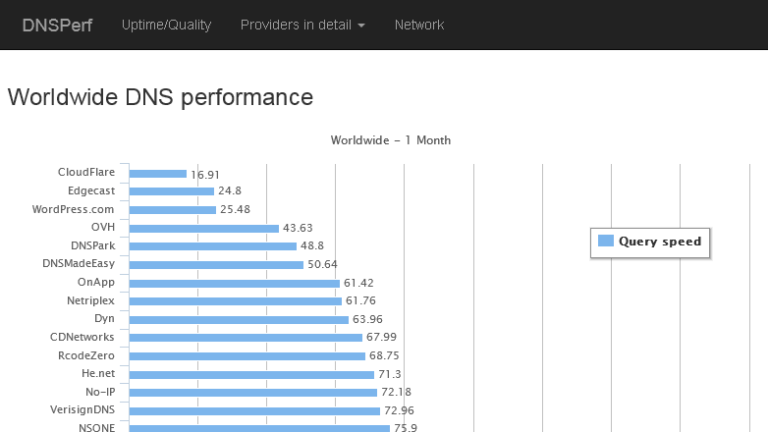
Task: Click the Dyn bar
Action: coord(239,319)
